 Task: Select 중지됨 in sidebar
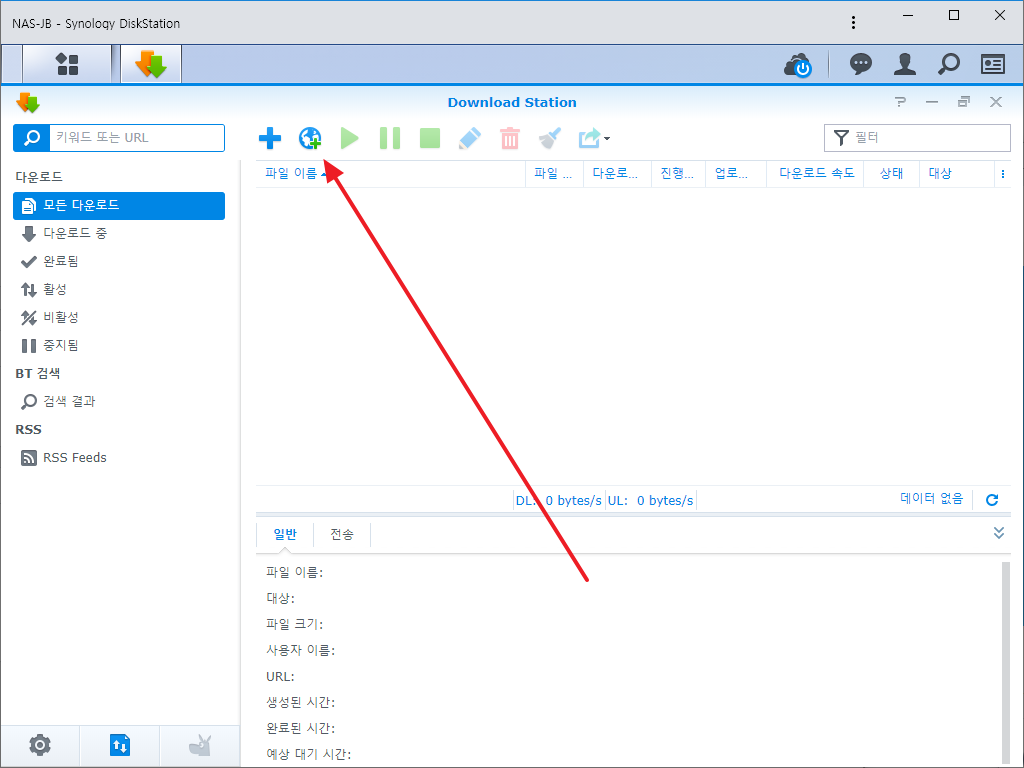point(119,345)
